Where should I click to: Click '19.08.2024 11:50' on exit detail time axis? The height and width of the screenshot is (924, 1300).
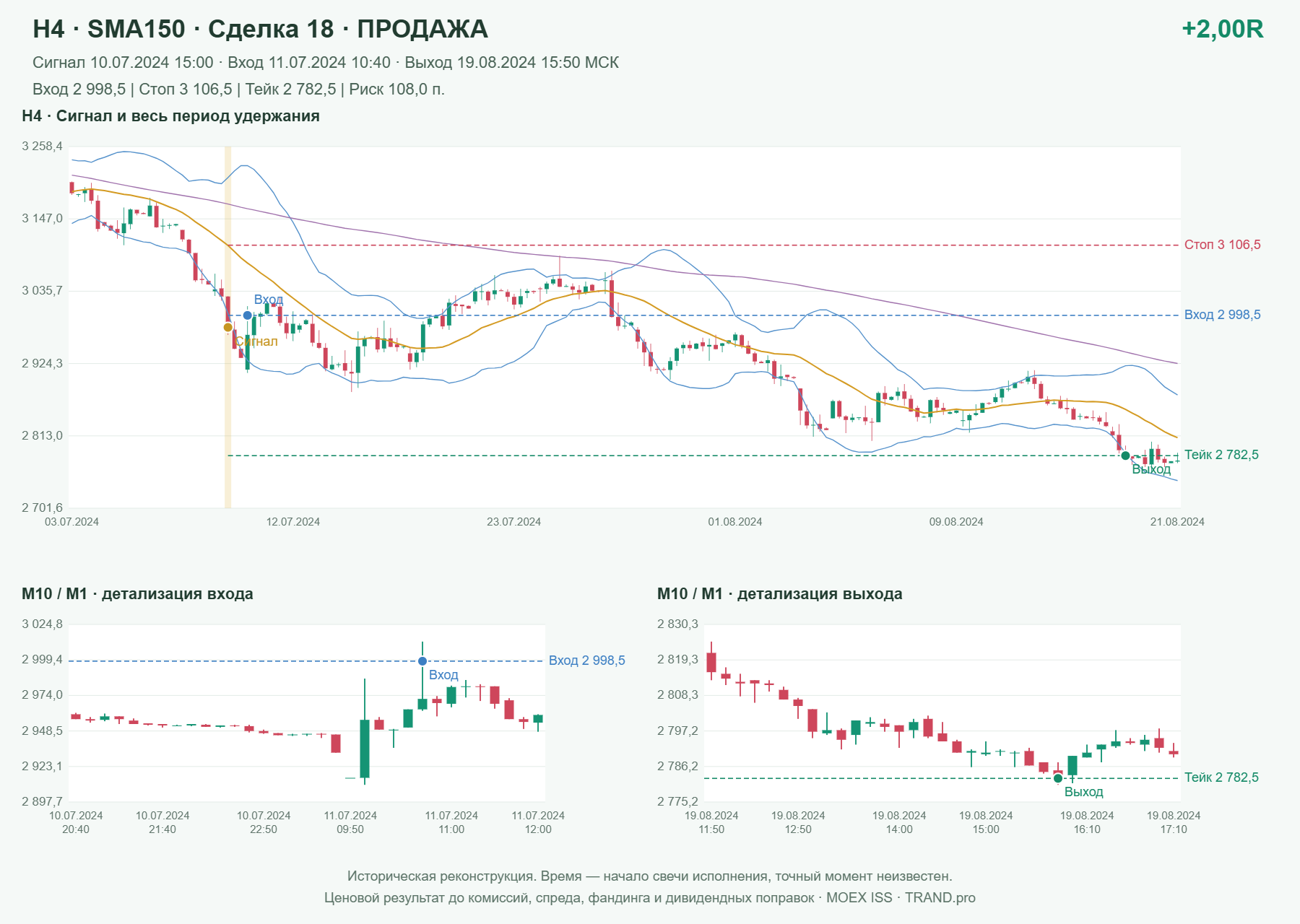(711, 822)
